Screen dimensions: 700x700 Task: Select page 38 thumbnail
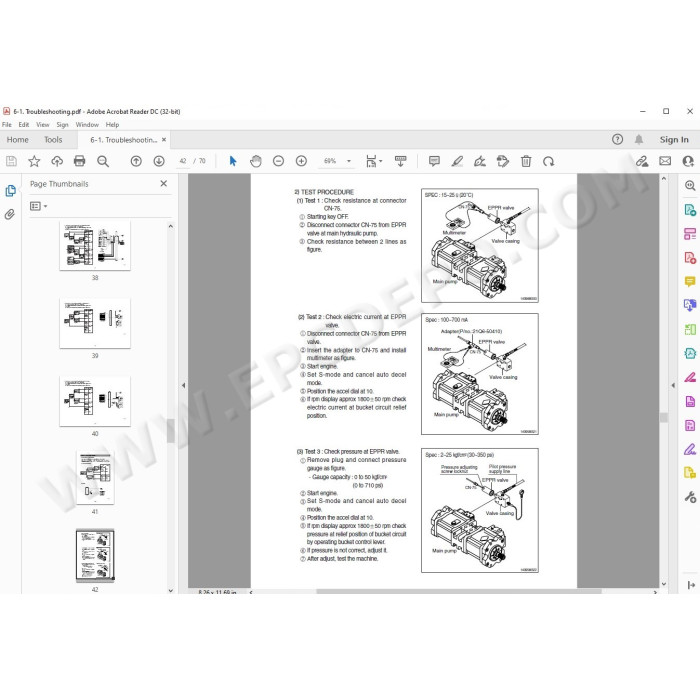95,245
